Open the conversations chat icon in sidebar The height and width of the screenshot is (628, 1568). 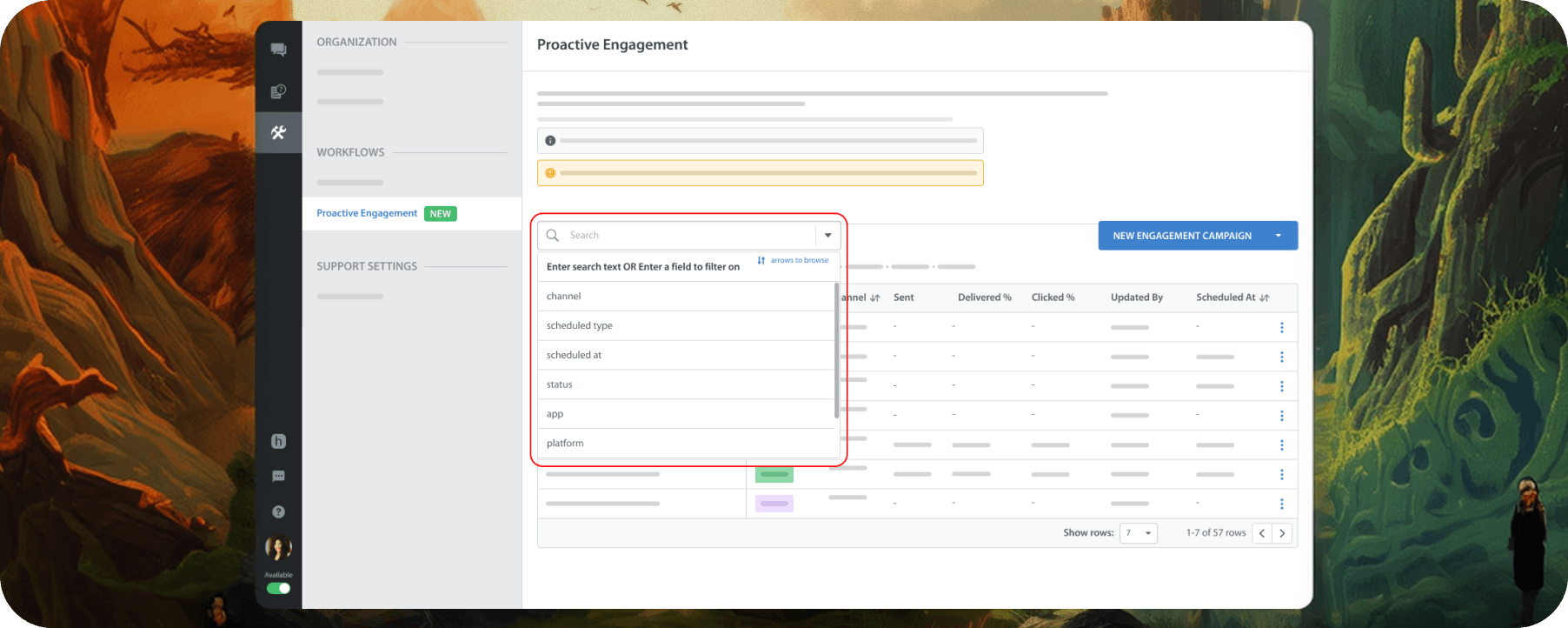(x=278, y=50)
